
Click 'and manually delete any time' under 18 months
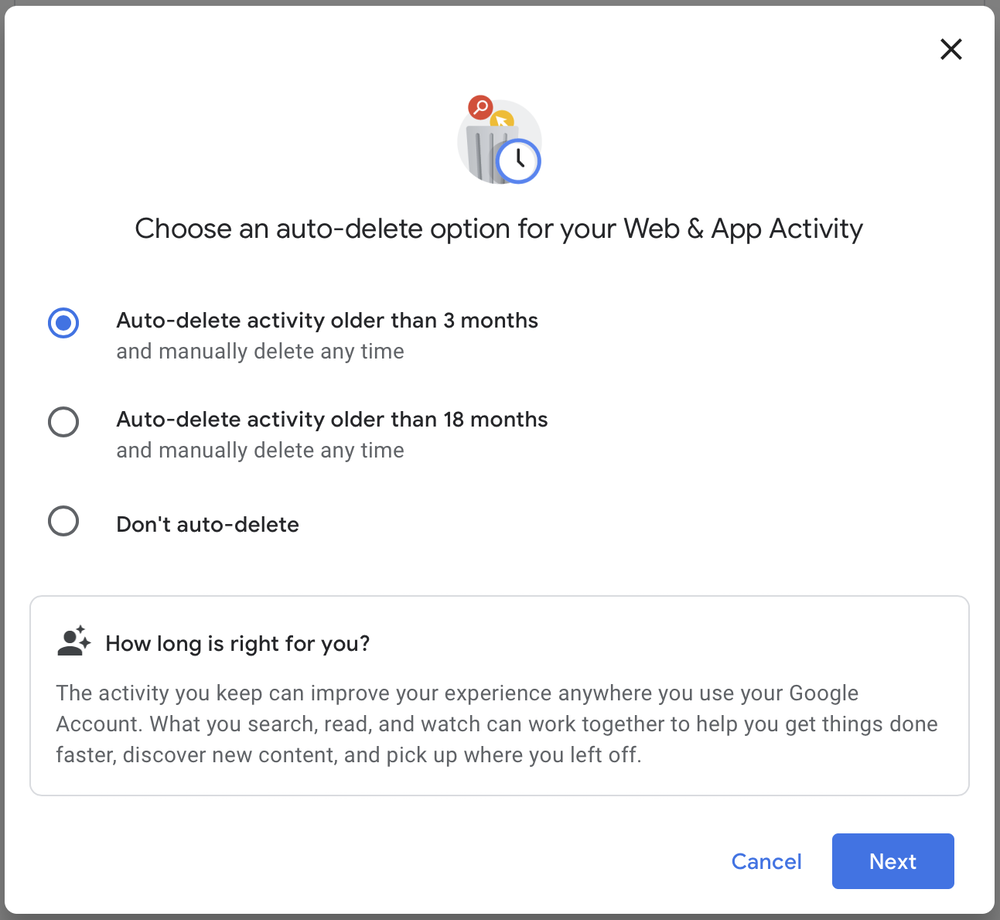260,451
